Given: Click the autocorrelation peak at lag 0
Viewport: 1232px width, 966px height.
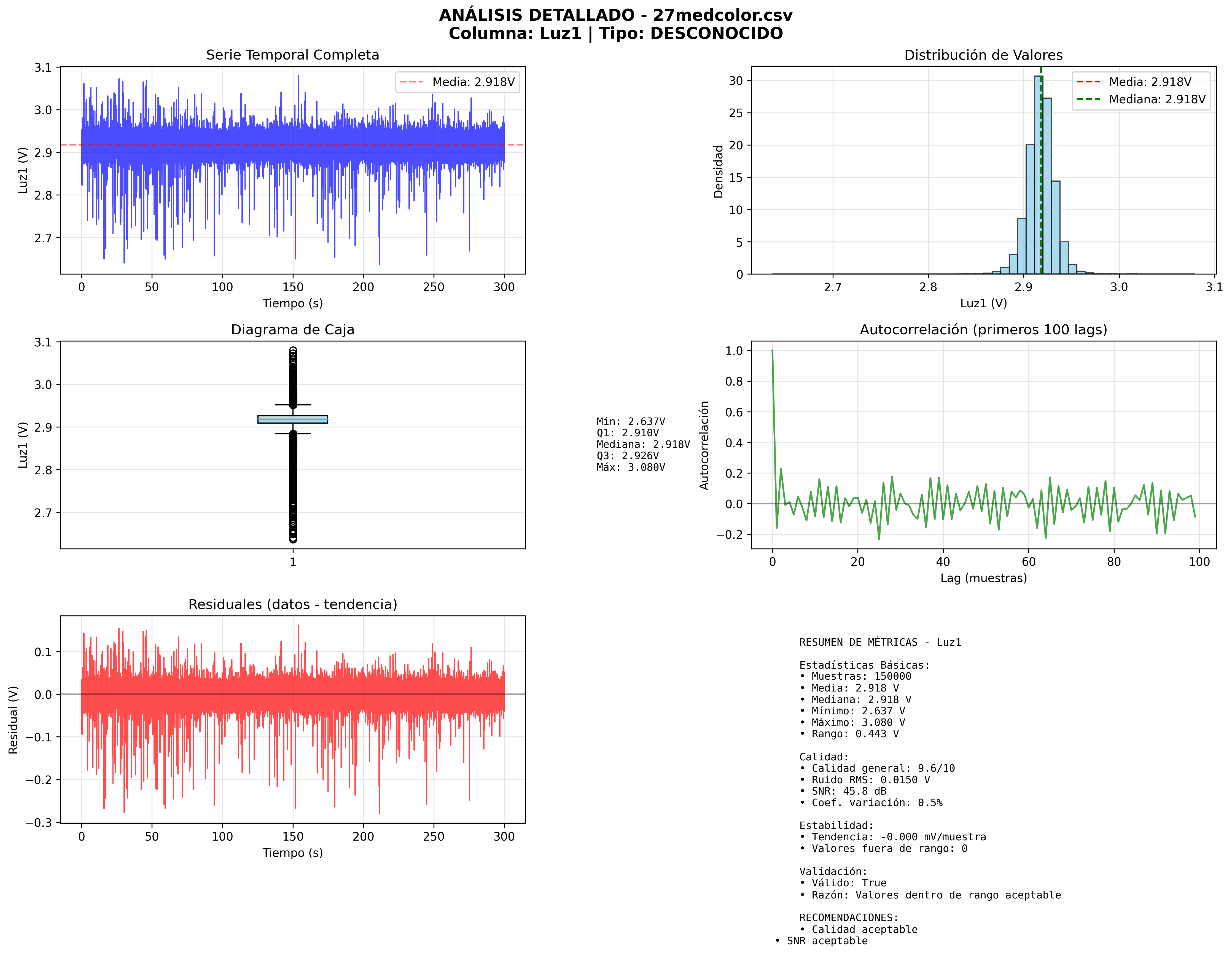Looking at the screenshot, I should point(773,352).
